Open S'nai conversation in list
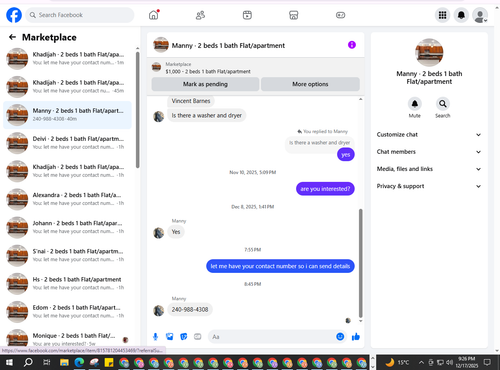Image resolution: width=500 pixels, height=370 pixels. (x=67, y=256)
